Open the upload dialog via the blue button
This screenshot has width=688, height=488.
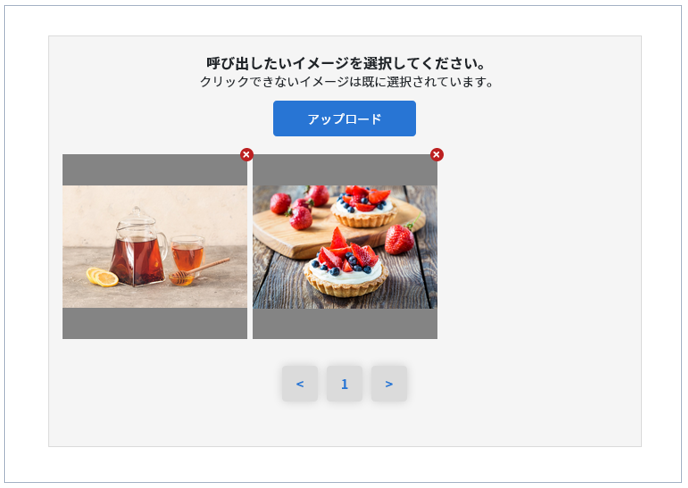coord(344,118)
